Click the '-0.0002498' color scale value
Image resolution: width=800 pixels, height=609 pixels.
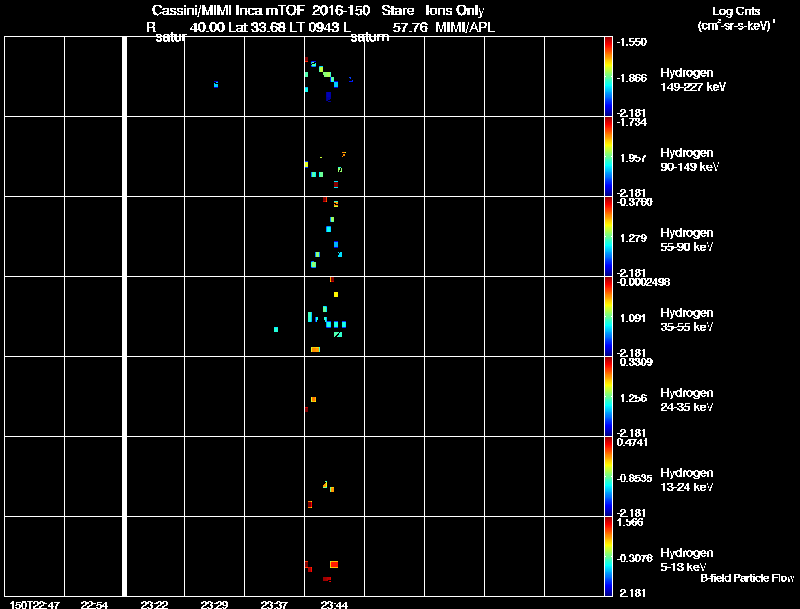(x=643, y=282)
